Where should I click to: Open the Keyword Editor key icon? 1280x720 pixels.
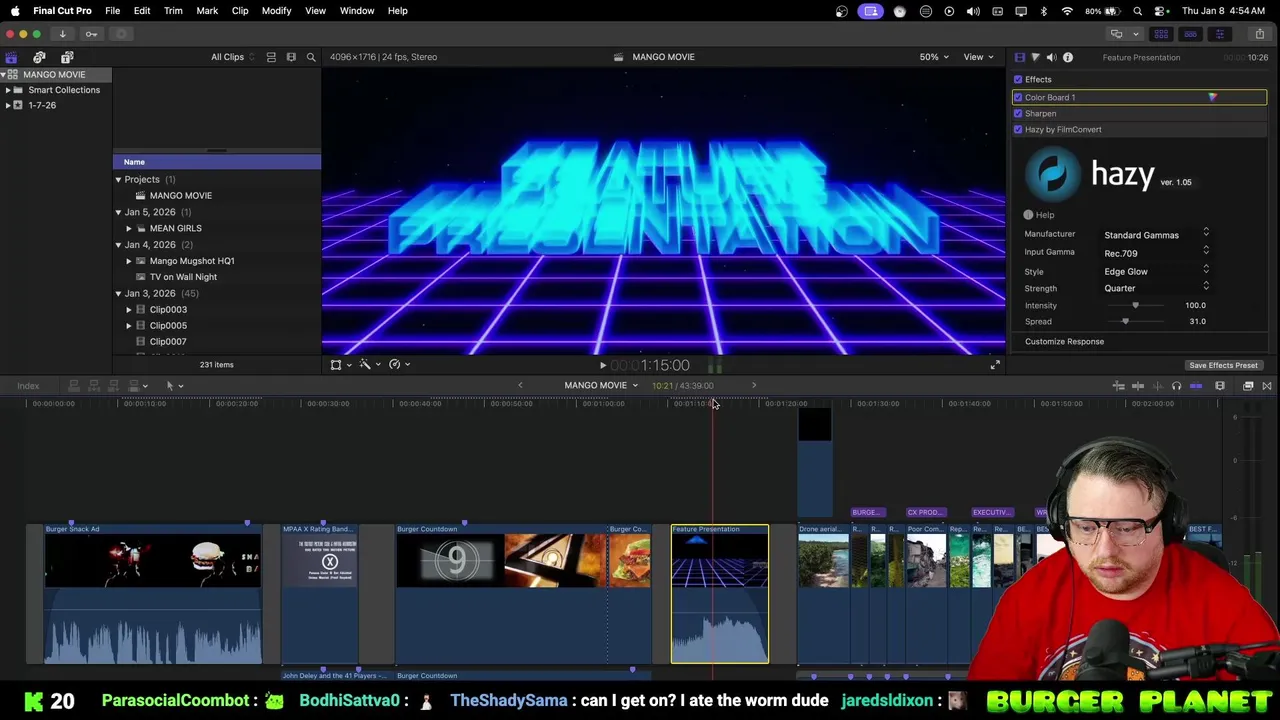click(91, 34)
